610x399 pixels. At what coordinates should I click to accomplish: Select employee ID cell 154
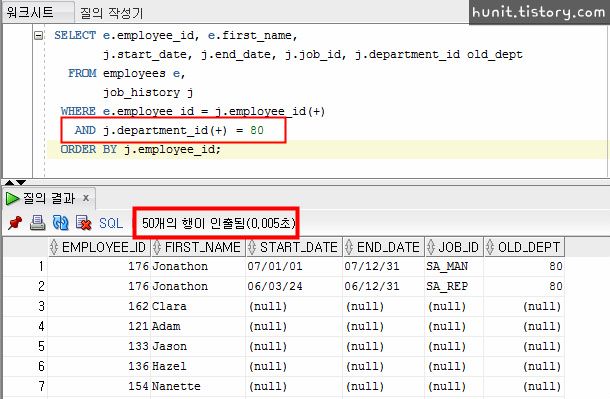tap(99, 387)
